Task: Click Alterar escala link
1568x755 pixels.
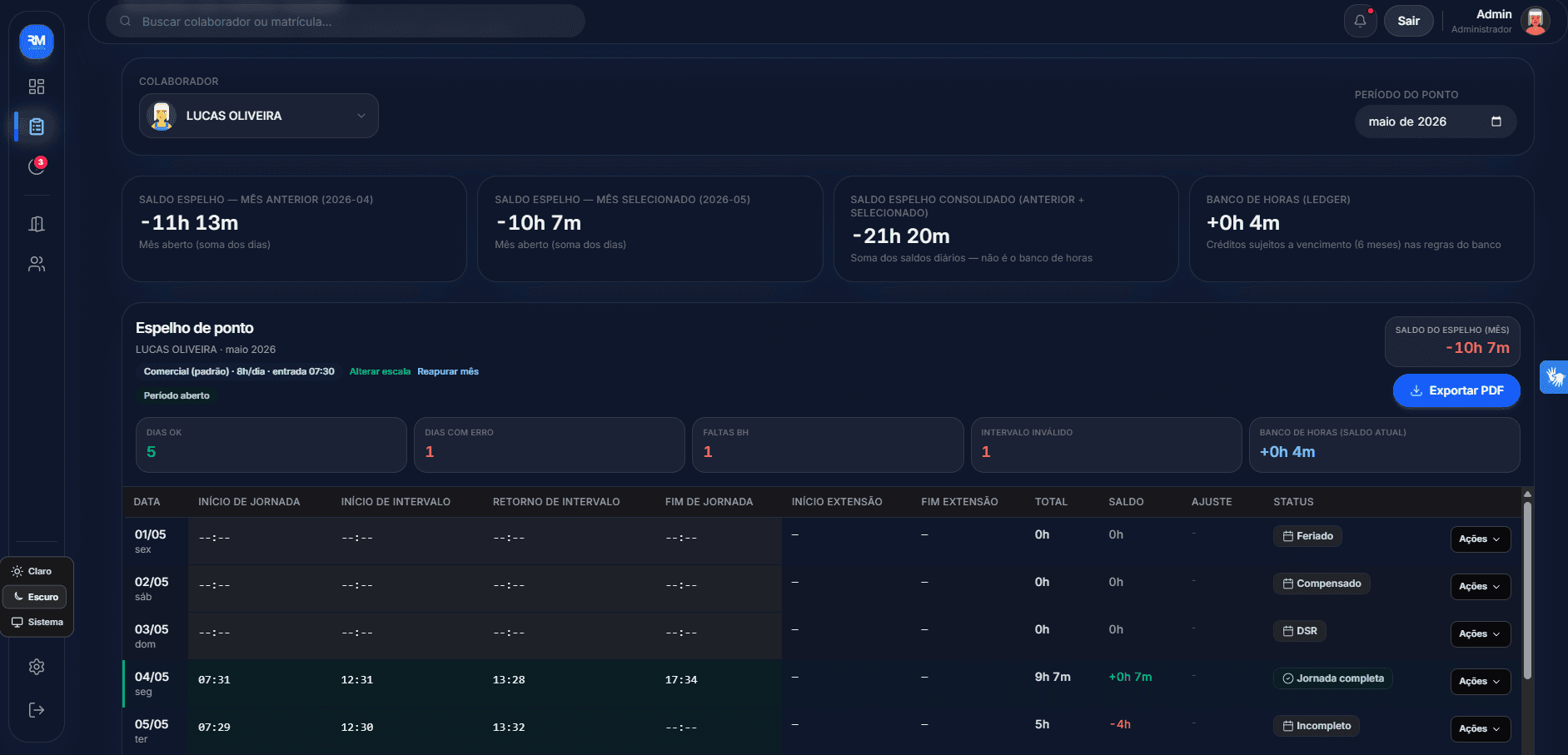Action: (x=380, y=371)
